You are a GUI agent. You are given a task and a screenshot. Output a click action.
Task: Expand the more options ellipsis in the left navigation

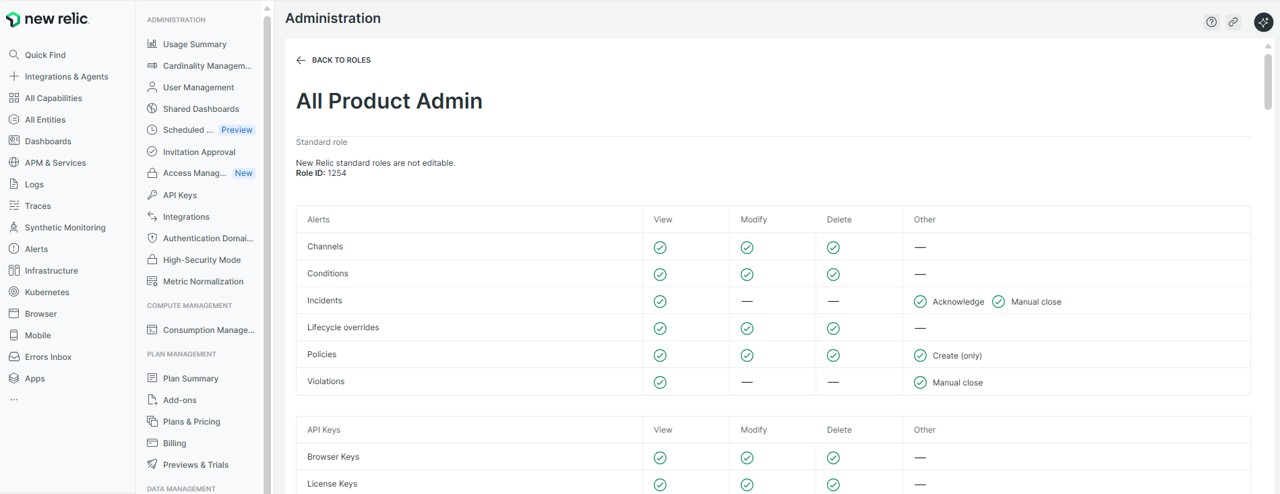[14, 399]
